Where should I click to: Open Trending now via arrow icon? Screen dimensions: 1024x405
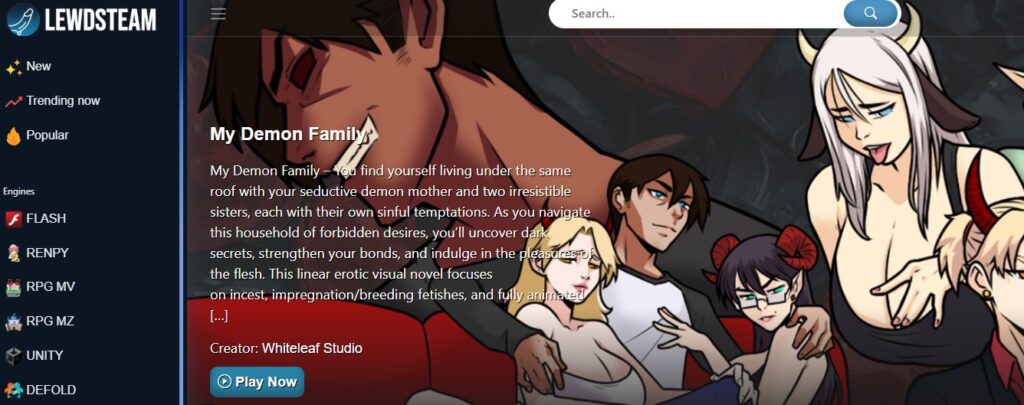[x=13, y=101]
